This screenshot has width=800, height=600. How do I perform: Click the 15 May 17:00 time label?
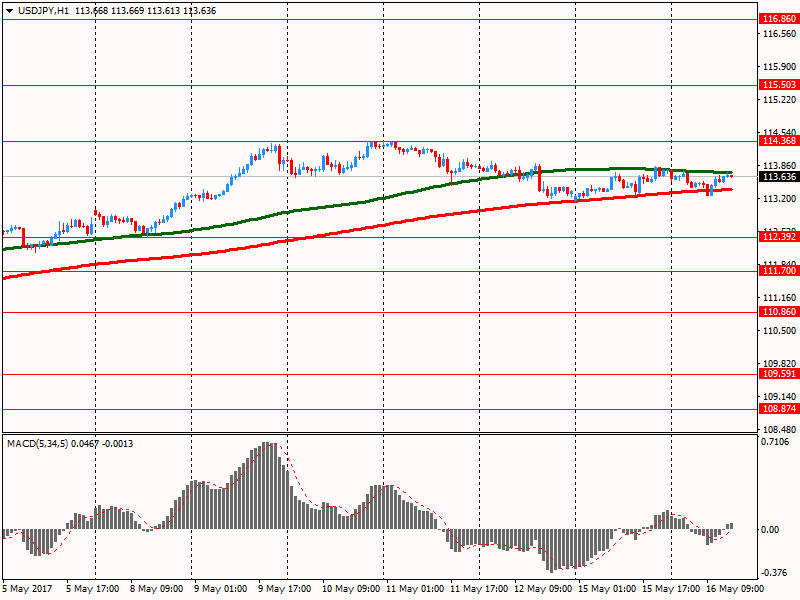[671, 589]
